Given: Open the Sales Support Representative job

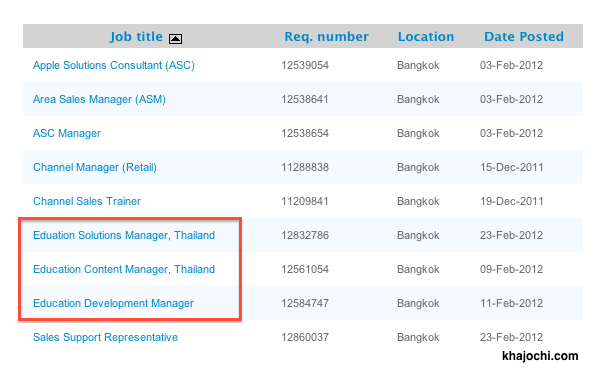Looking at the screenshot, I should pyautogui.click(x=105, y=337).
